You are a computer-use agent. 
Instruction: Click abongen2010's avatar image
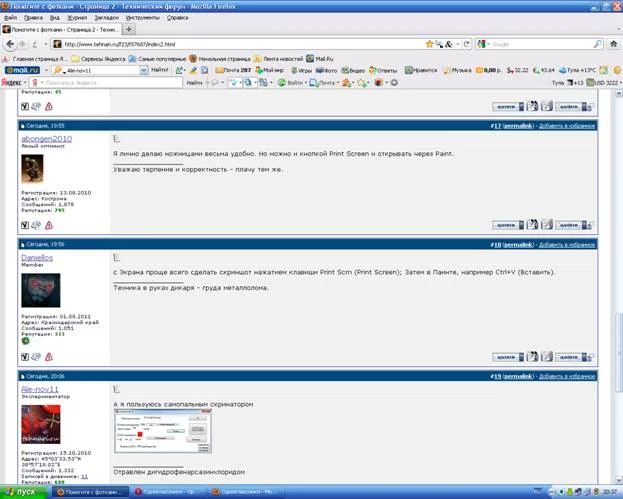(x=32, y=169)
